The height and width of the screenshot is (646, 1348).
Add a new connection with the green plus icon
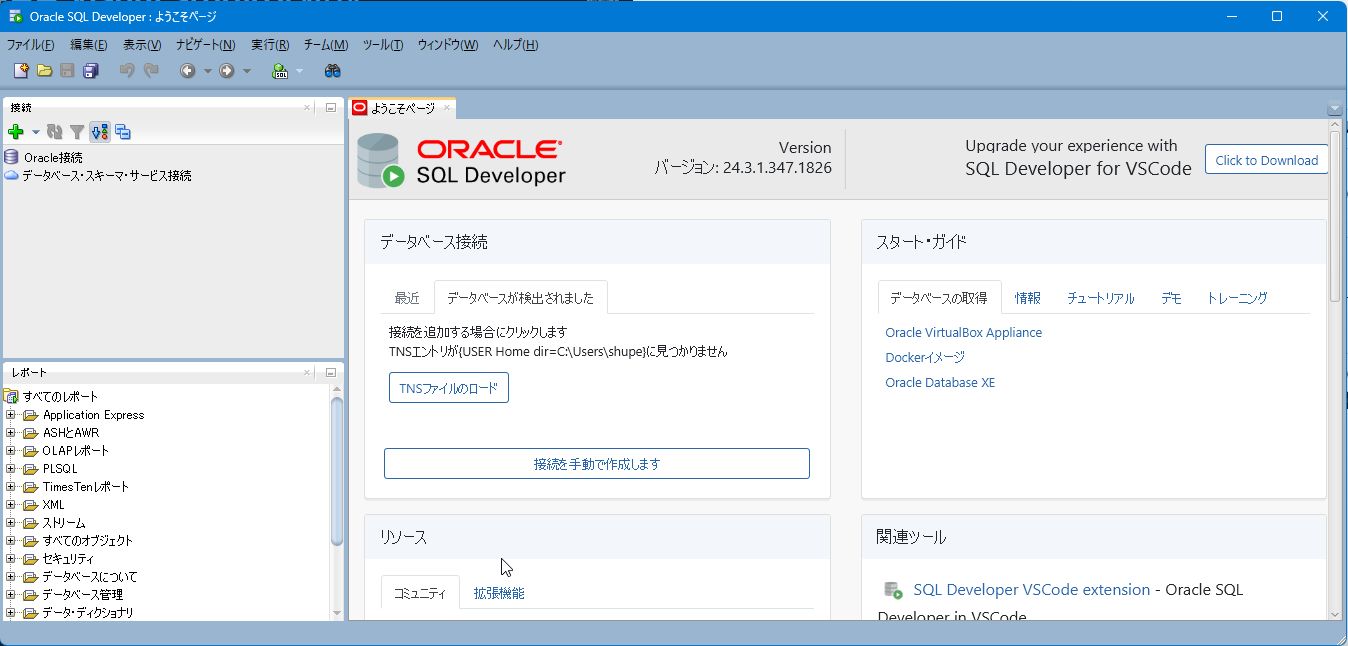[x=16, y=131]
